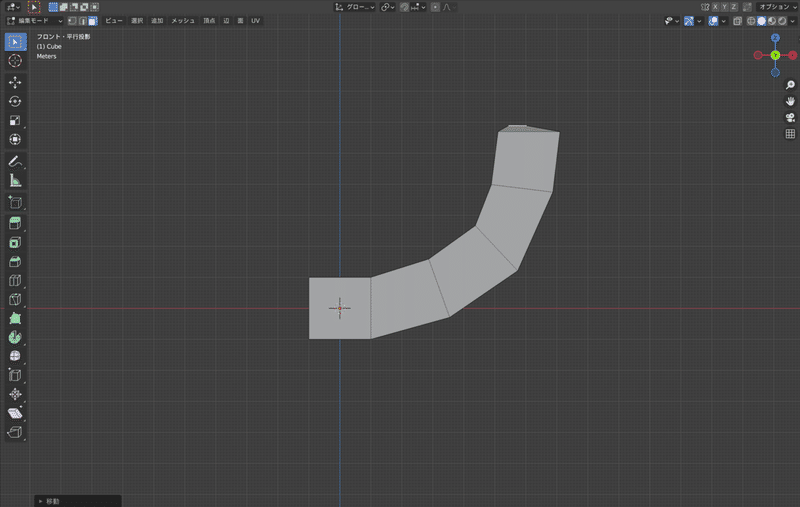Image resolution: width=800 pixels, height=507 pixels.
Task: Open the gizmo settings dropdown arrow
Action: [x=699, y=21]
